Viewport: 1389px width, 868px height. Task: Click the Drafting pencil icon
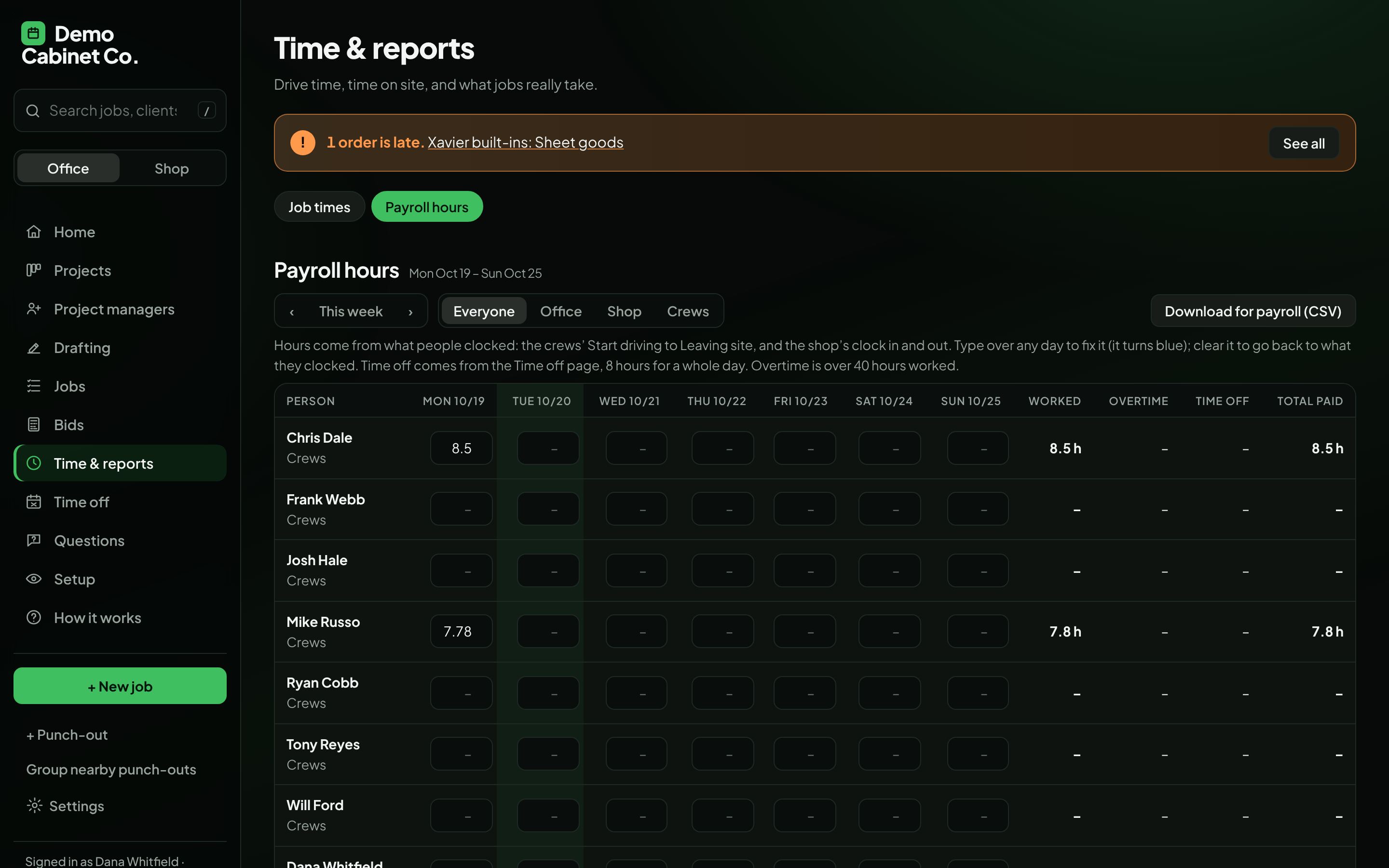point(34,347)
